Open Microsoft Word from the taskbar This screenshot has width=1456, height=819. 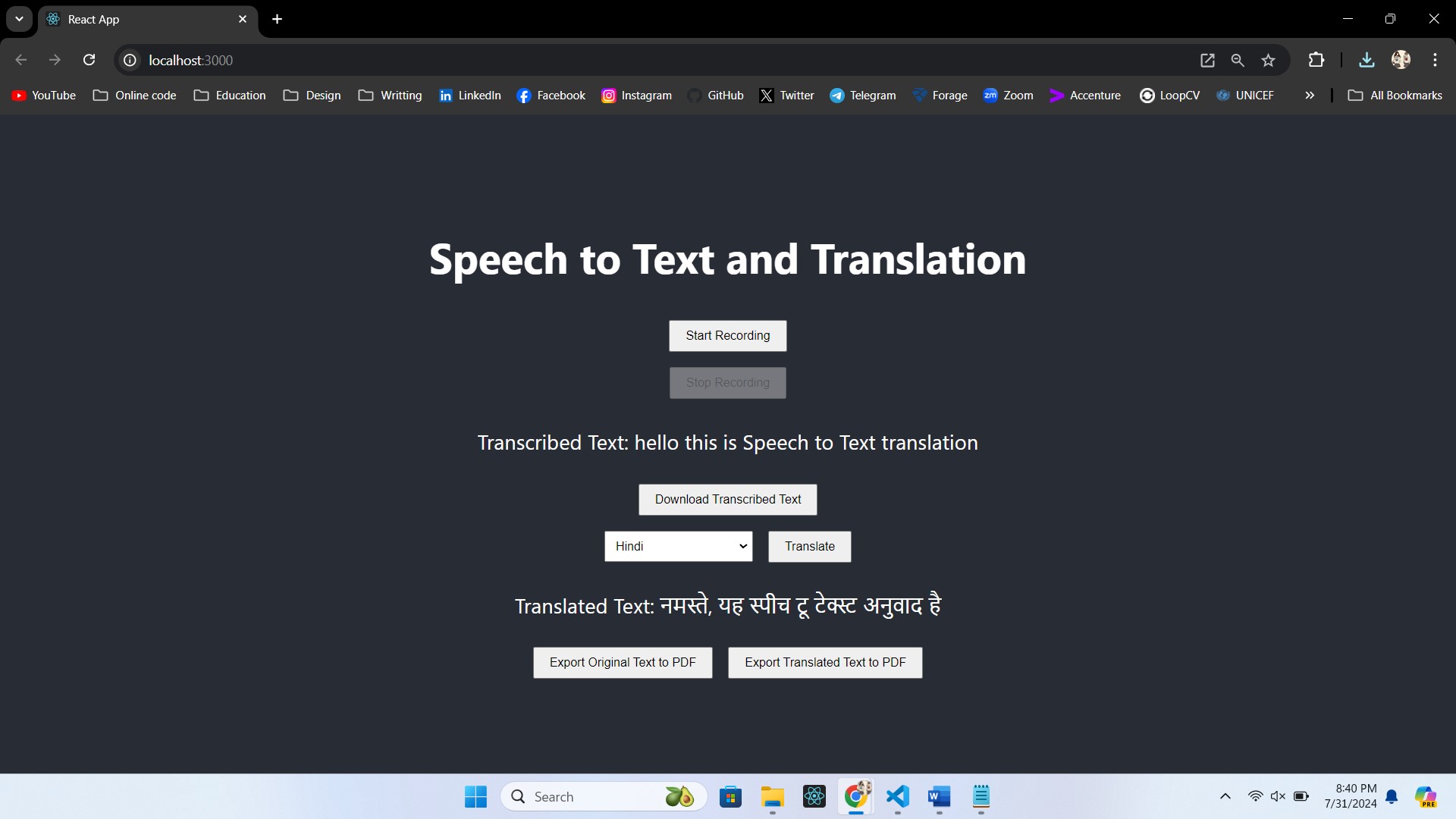[939, 797]
